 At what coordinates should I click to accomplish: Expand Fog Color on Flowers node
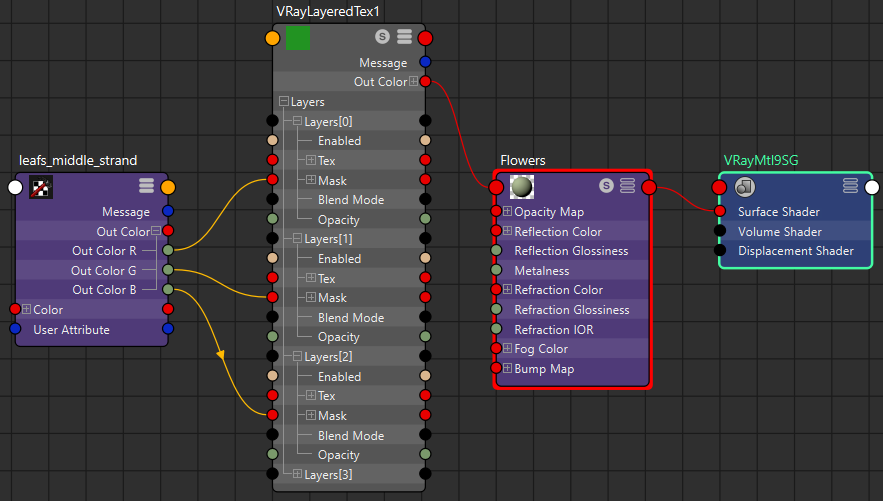point(507,348)
